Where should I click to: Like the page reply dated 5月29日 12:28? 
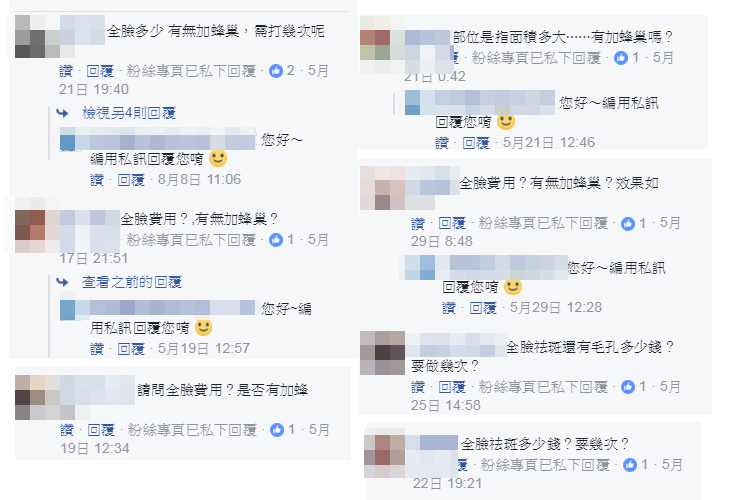tap(449, 308)
